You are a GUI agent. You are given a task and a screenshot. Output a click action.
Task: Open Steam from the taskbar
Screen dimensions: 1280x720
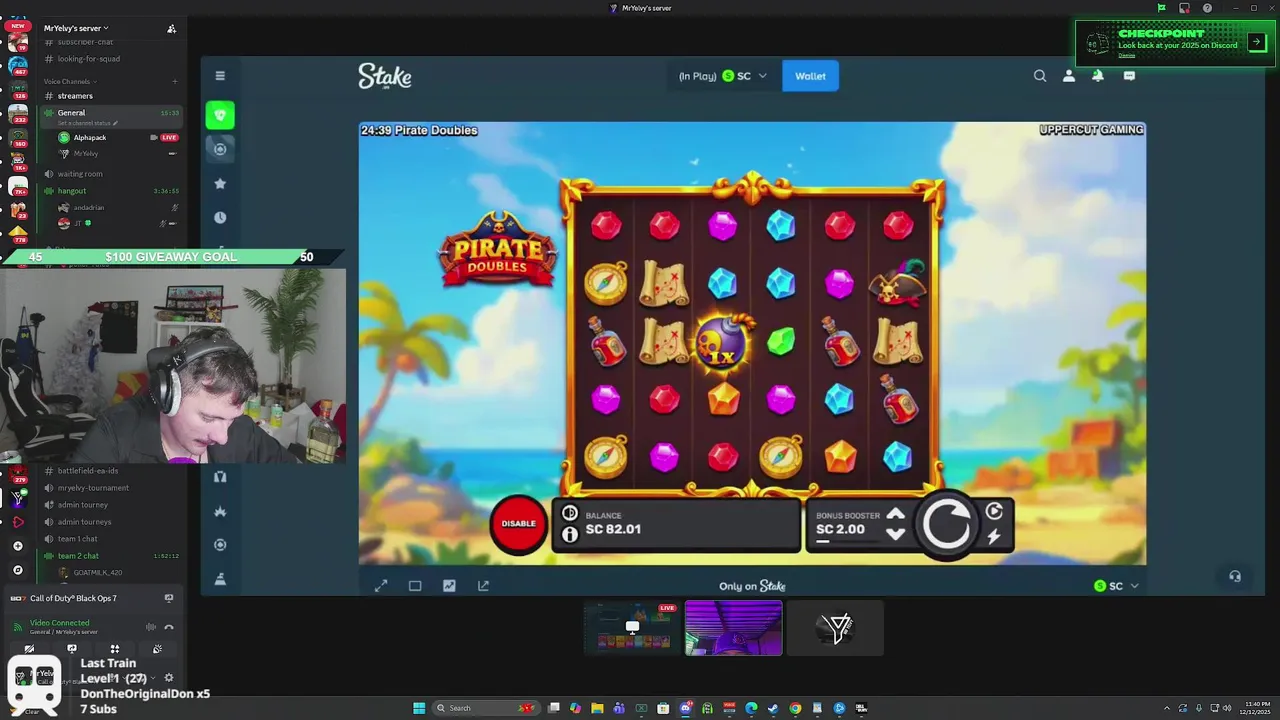click(x=773, y=708)
